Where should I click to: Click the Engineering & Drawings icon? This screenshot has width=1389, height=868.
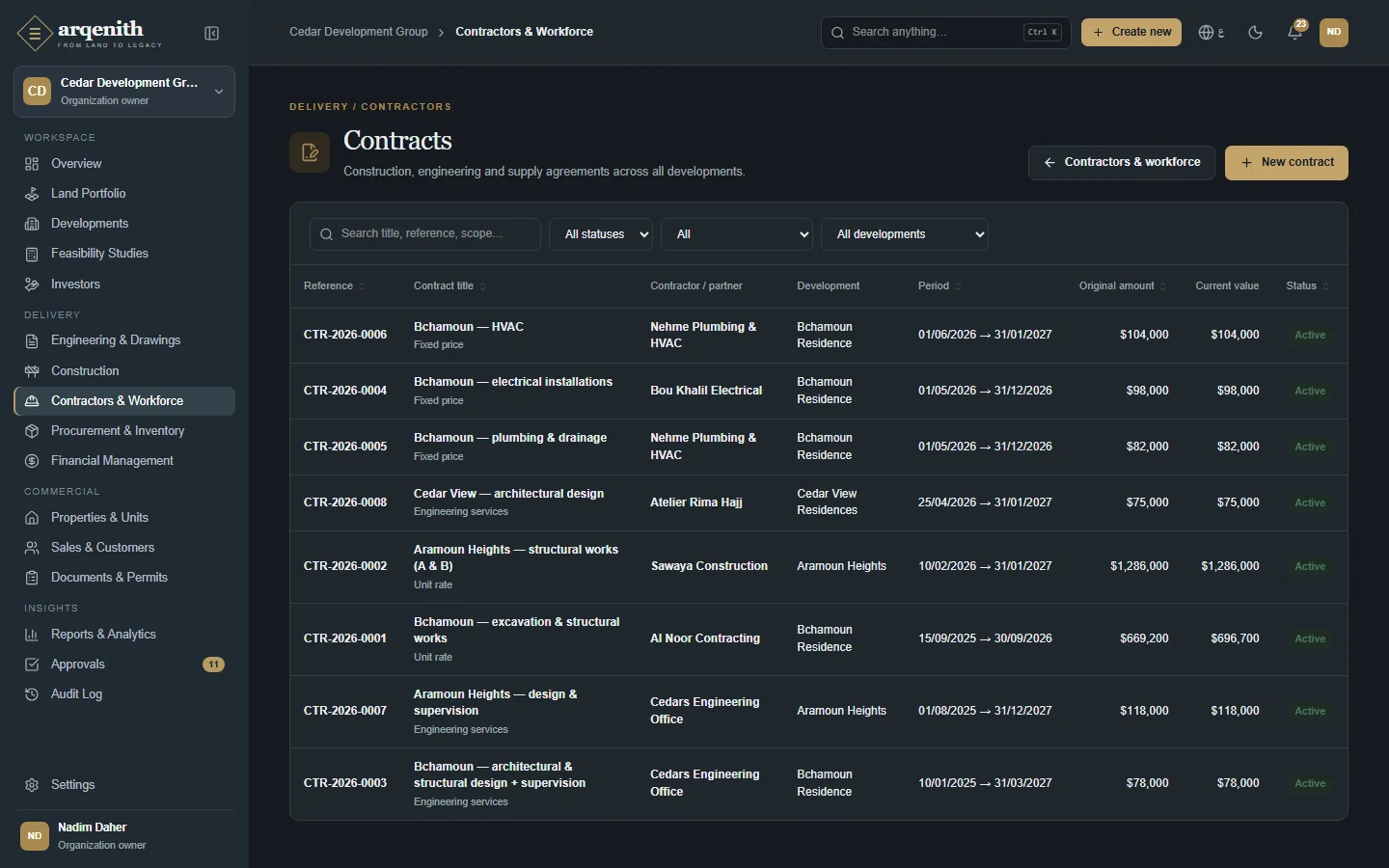(32, 340)
